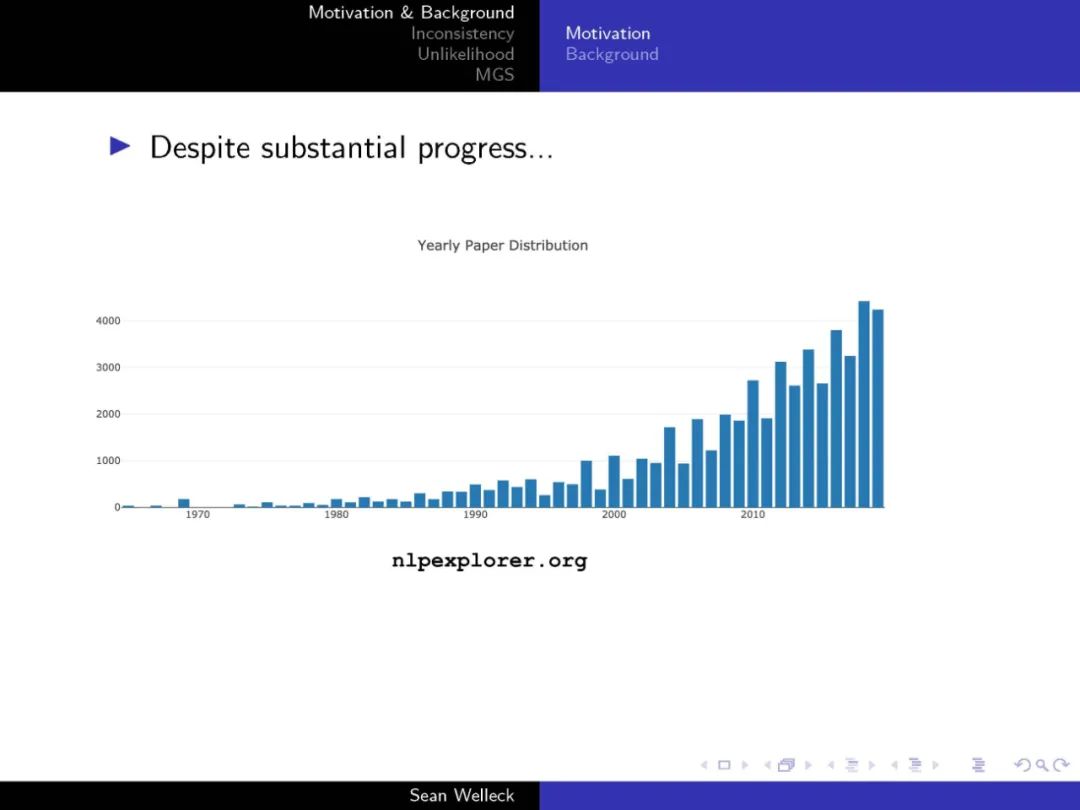Click the nlpexplorer.org link text
1080x810 pixels.
(x=489, y=561)
